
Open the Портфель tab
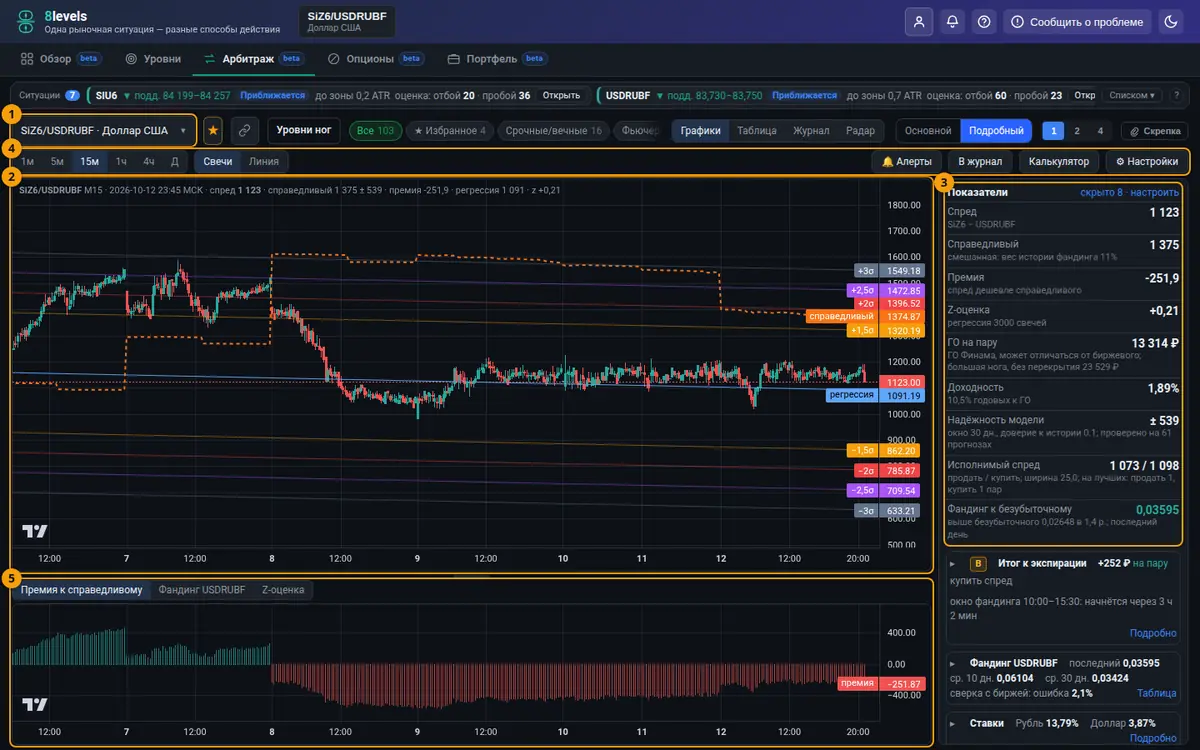pos(497,59)
